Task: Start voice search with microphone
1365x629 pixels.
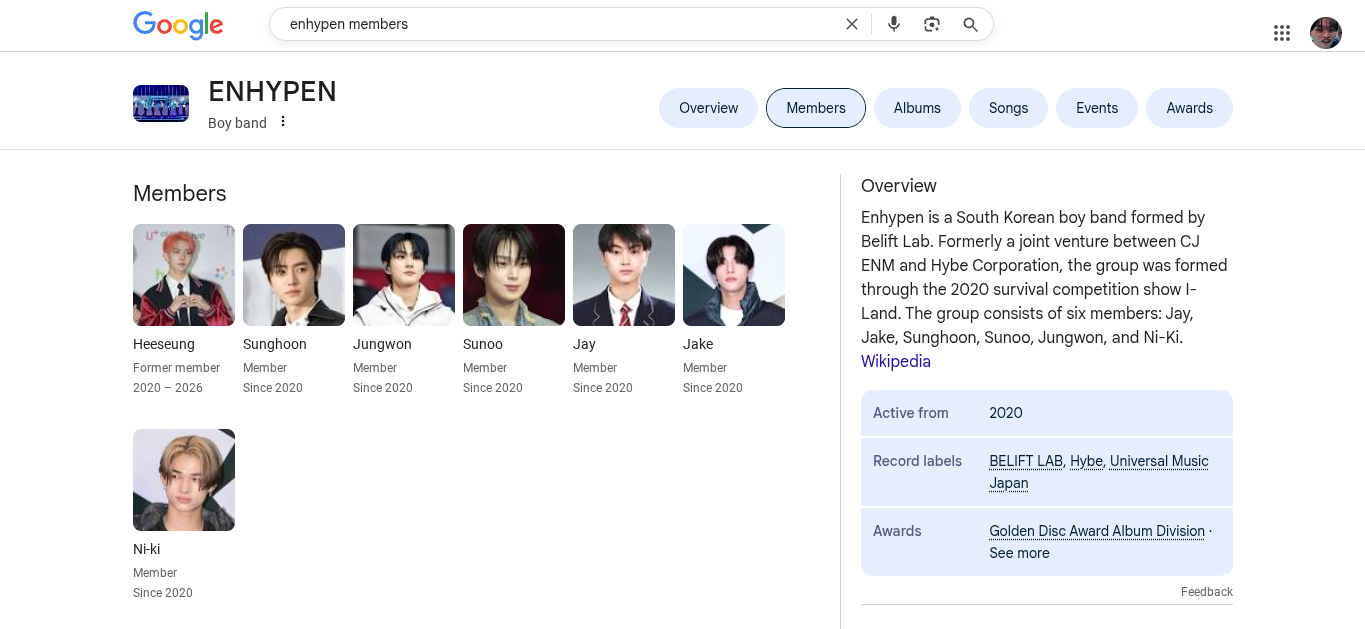Action: (894, 24)
